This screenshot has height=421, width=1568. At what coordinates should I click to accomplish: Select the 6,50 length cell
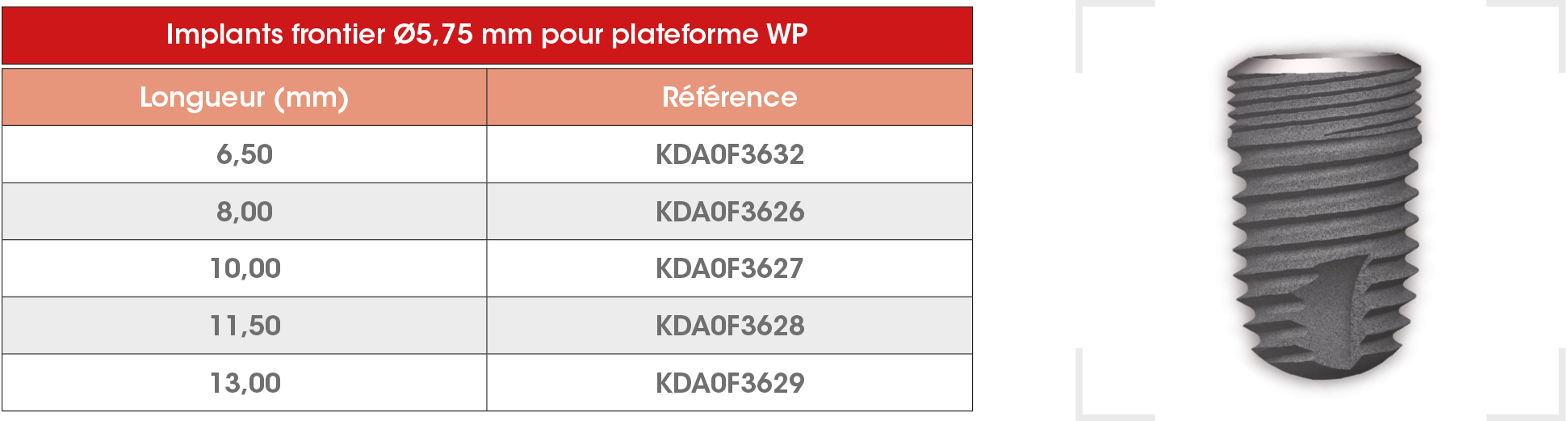click(x=244, y=154)
